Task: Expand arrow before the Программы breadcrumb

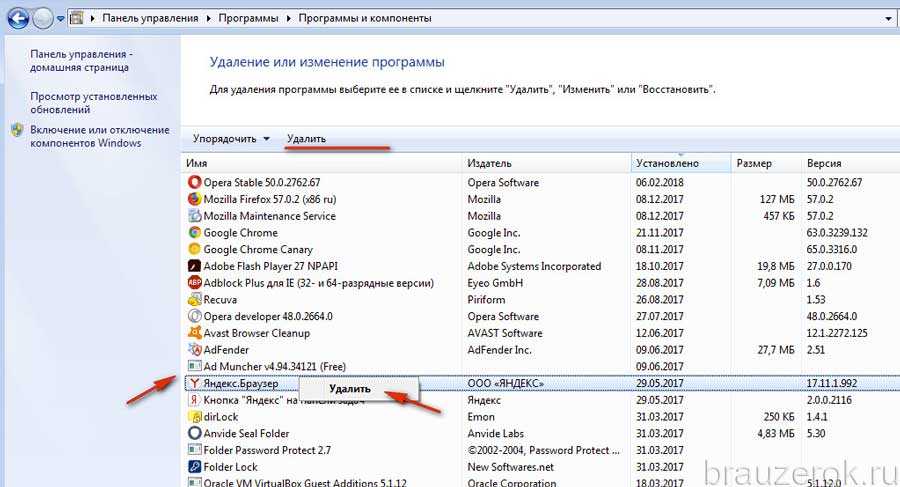Action: pos(209,18)
